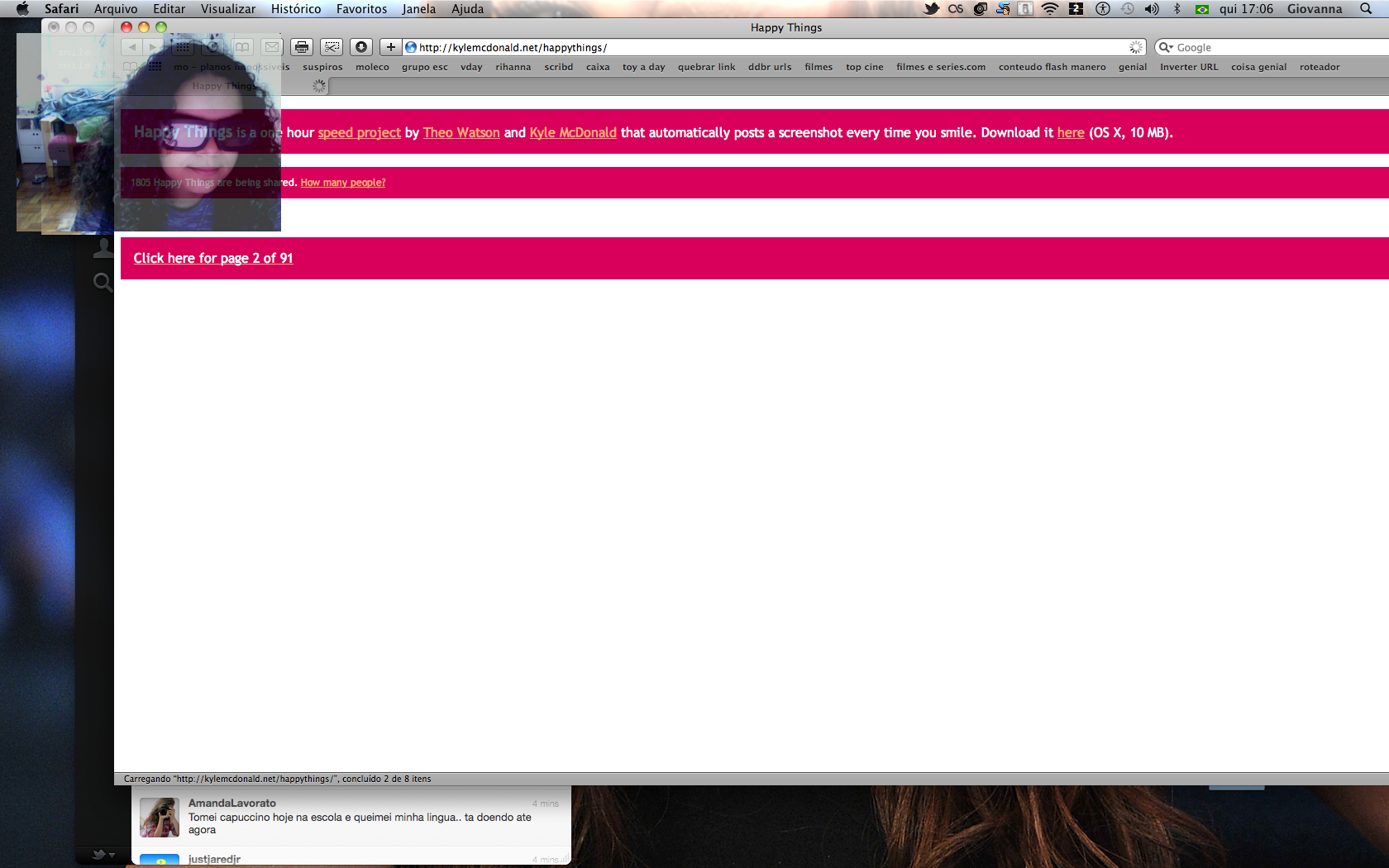The width and height of the screenshot is (1389, 868).
Task: Open the Time Machine menu icon
Action: coord(1127,9)
